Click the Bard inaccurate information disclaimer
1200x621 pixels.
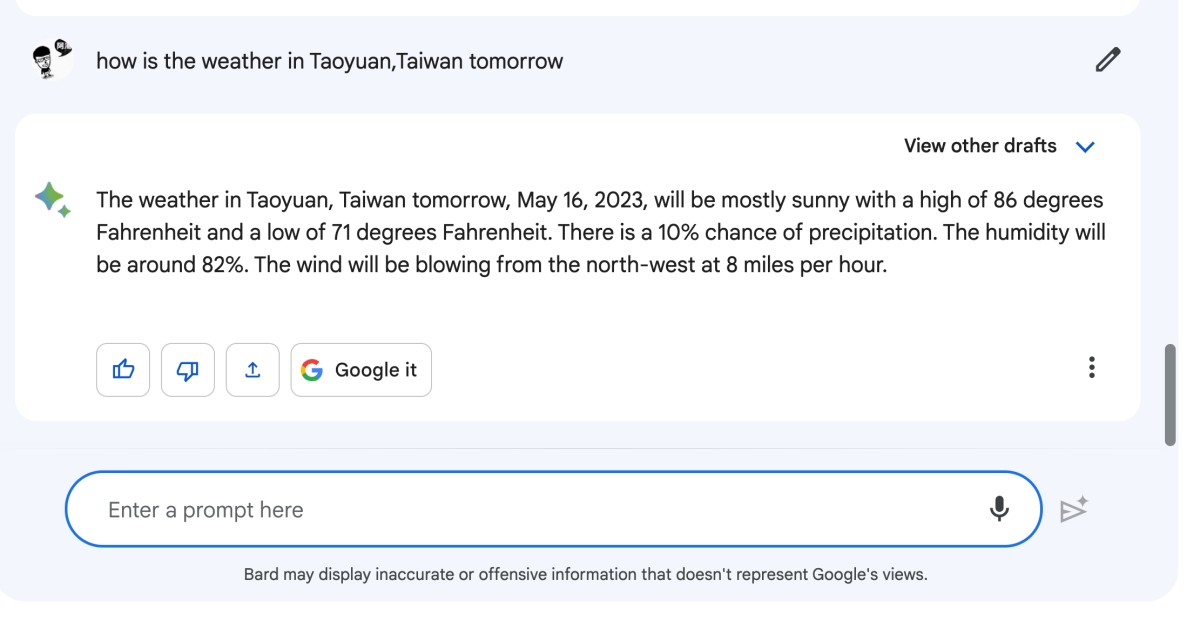[585, 574]
